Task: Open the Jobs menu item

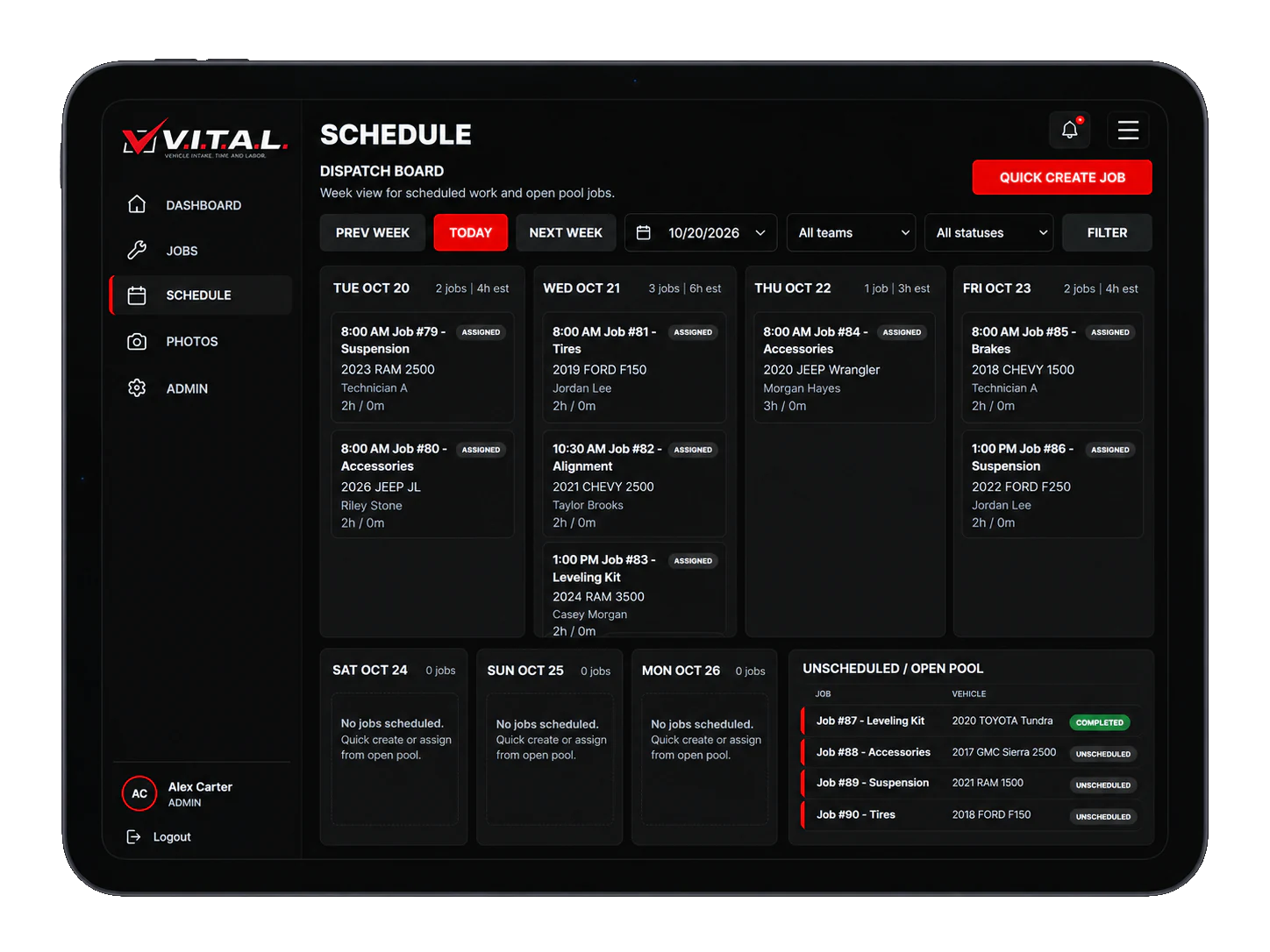Action: tap(203, 250)
